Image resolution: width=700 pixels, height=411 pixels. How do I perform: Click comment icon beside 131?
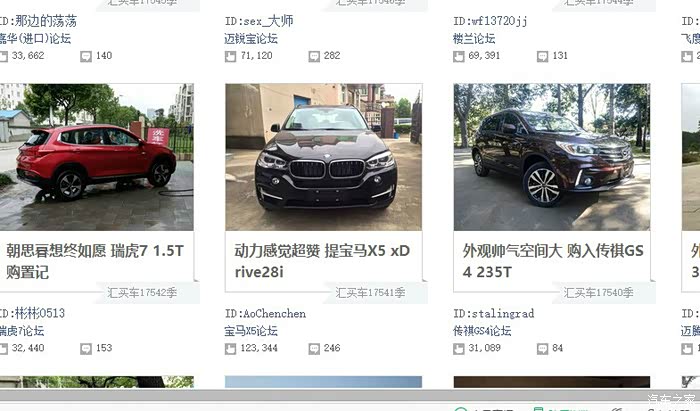[x=542, y=56]
